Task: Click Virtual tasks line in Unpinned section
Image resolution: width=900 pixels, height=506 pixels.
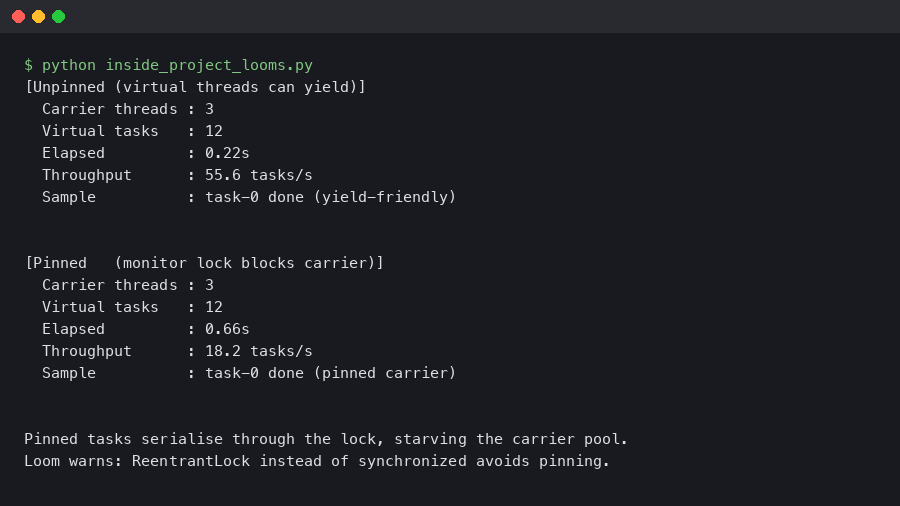Action: 132,131
